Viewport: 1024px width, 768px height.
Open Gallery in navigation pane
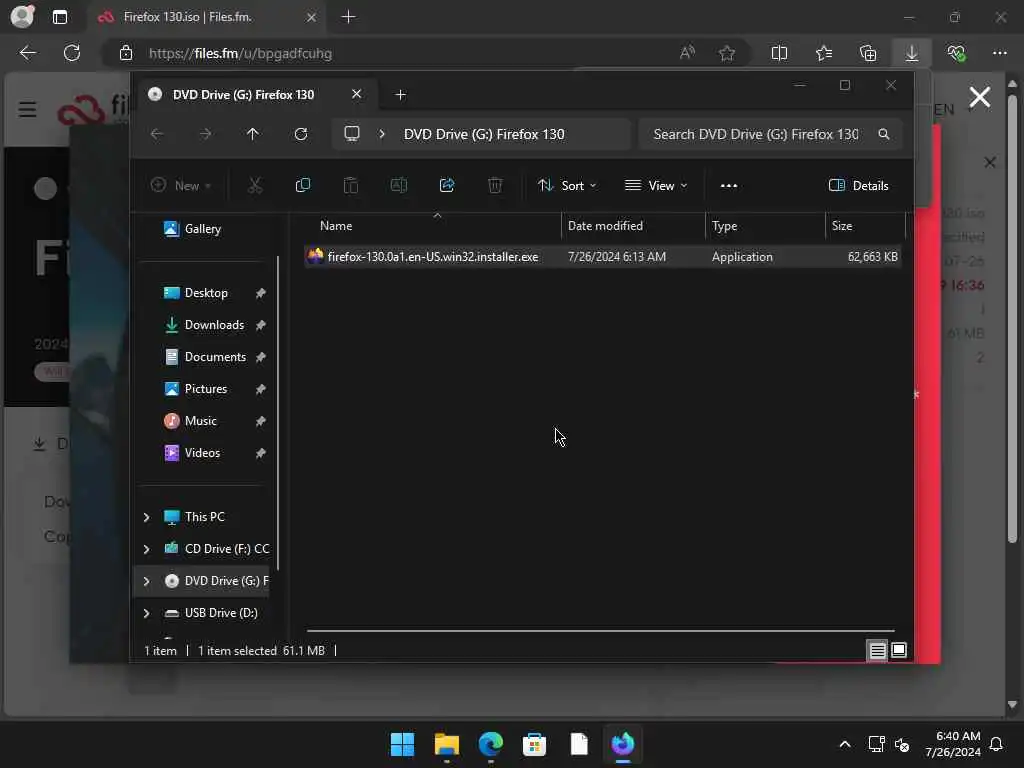(x=202, y=229)
